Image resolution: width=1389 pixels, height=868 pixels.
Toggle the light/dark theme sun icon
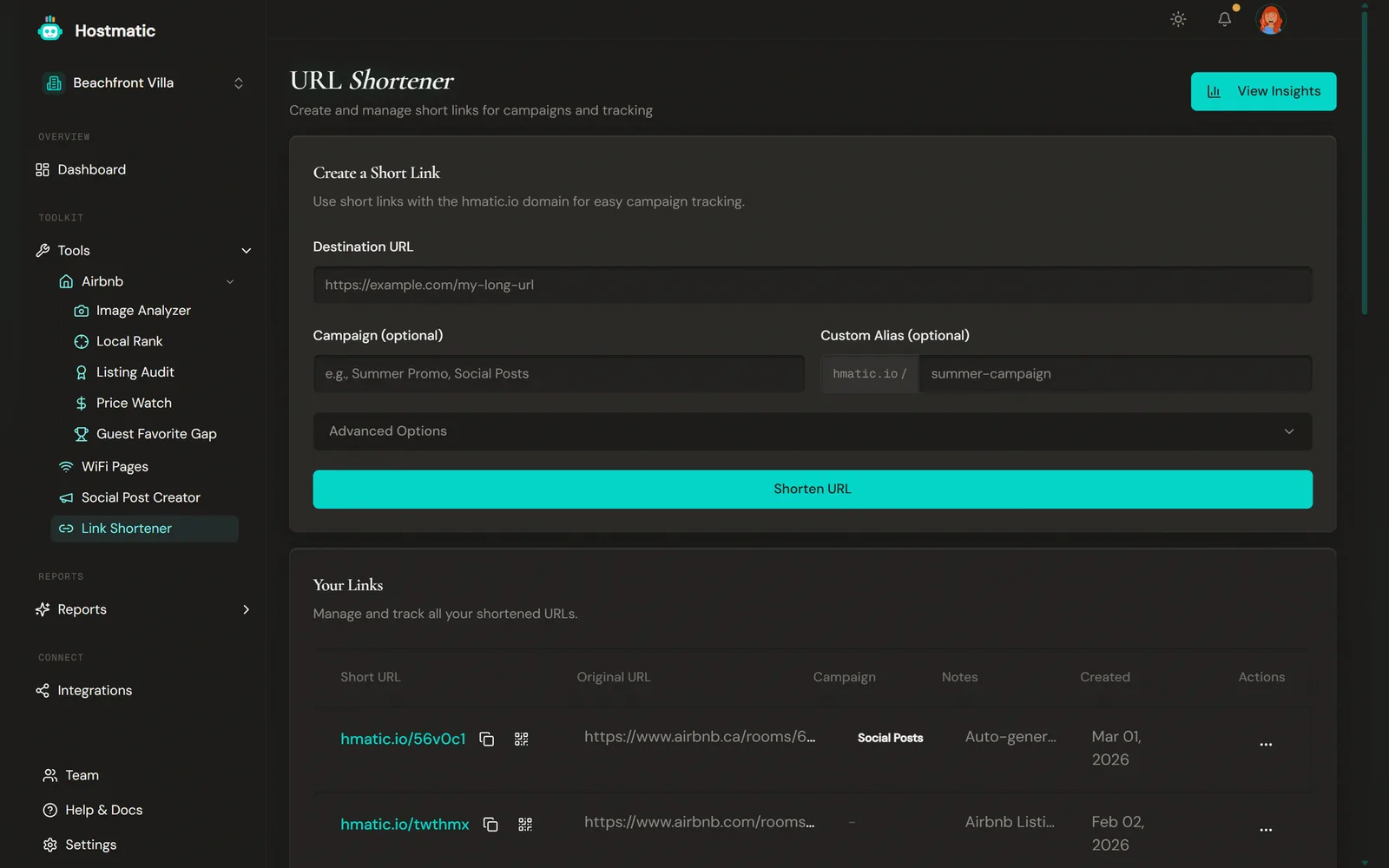point(1178,19)
